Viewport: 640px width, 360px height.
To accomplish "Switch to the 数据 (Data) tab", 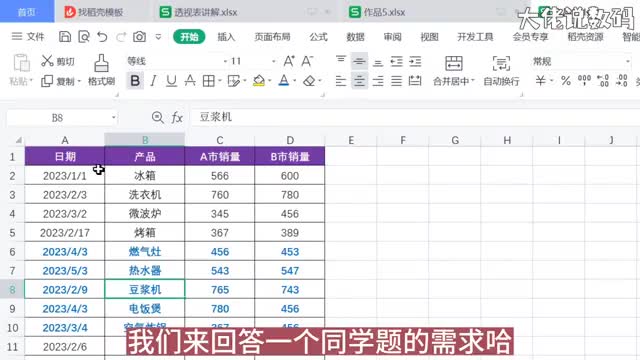I will click(x=356, y=37).
